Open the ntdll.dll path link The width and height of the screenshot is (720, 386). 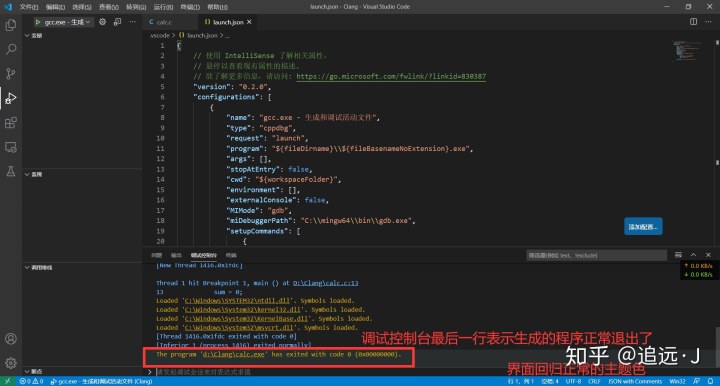237,301
